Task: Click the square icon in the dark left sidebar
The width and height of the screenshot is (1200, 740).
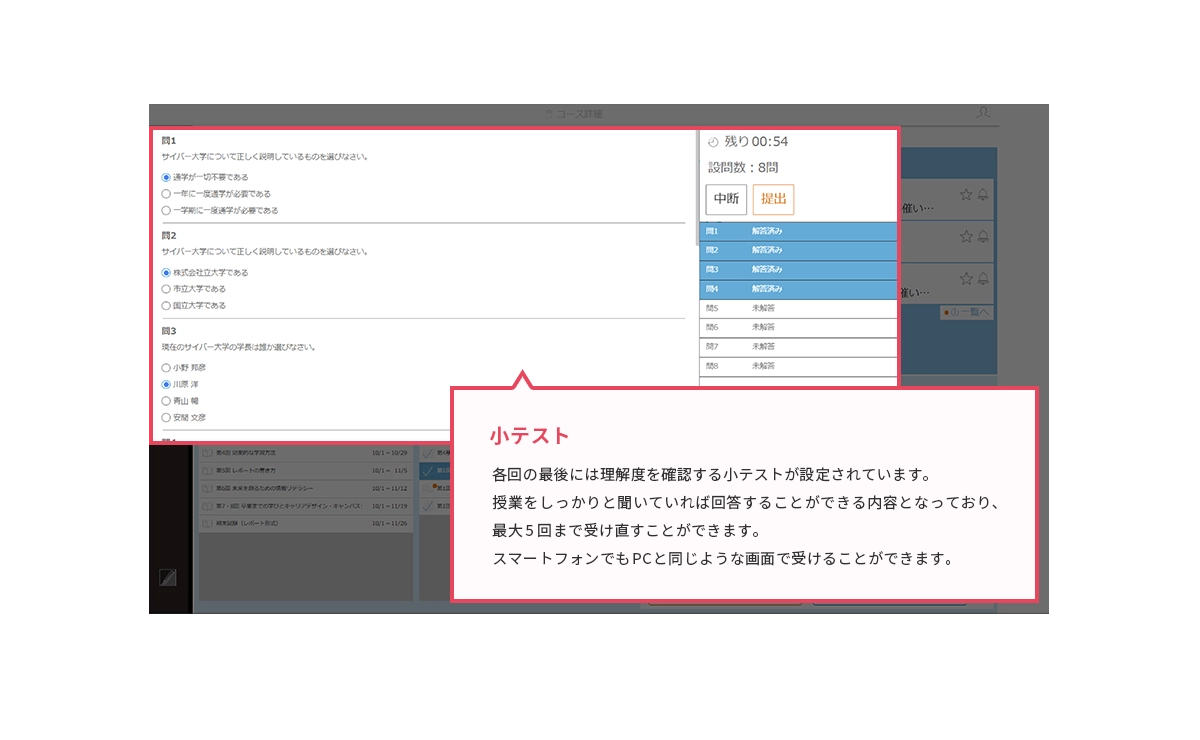Action: click(168, 577)
